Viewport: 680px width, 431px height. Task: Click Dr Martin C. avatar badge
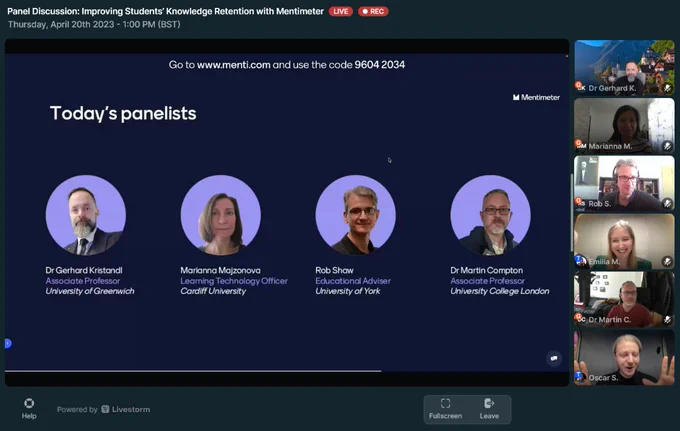coord(580,318)
